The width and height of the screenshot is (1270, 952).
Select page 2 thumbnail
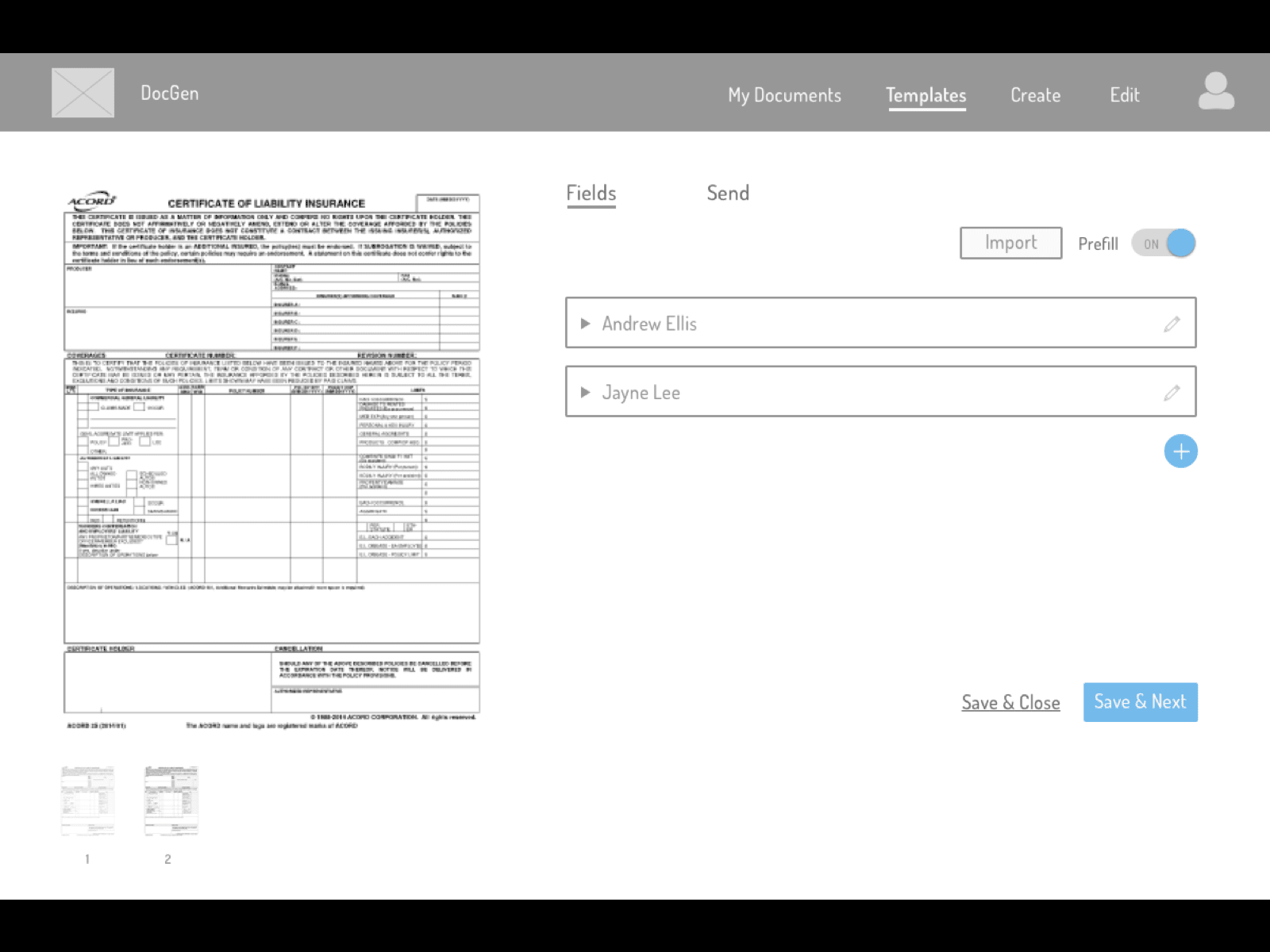171,801
